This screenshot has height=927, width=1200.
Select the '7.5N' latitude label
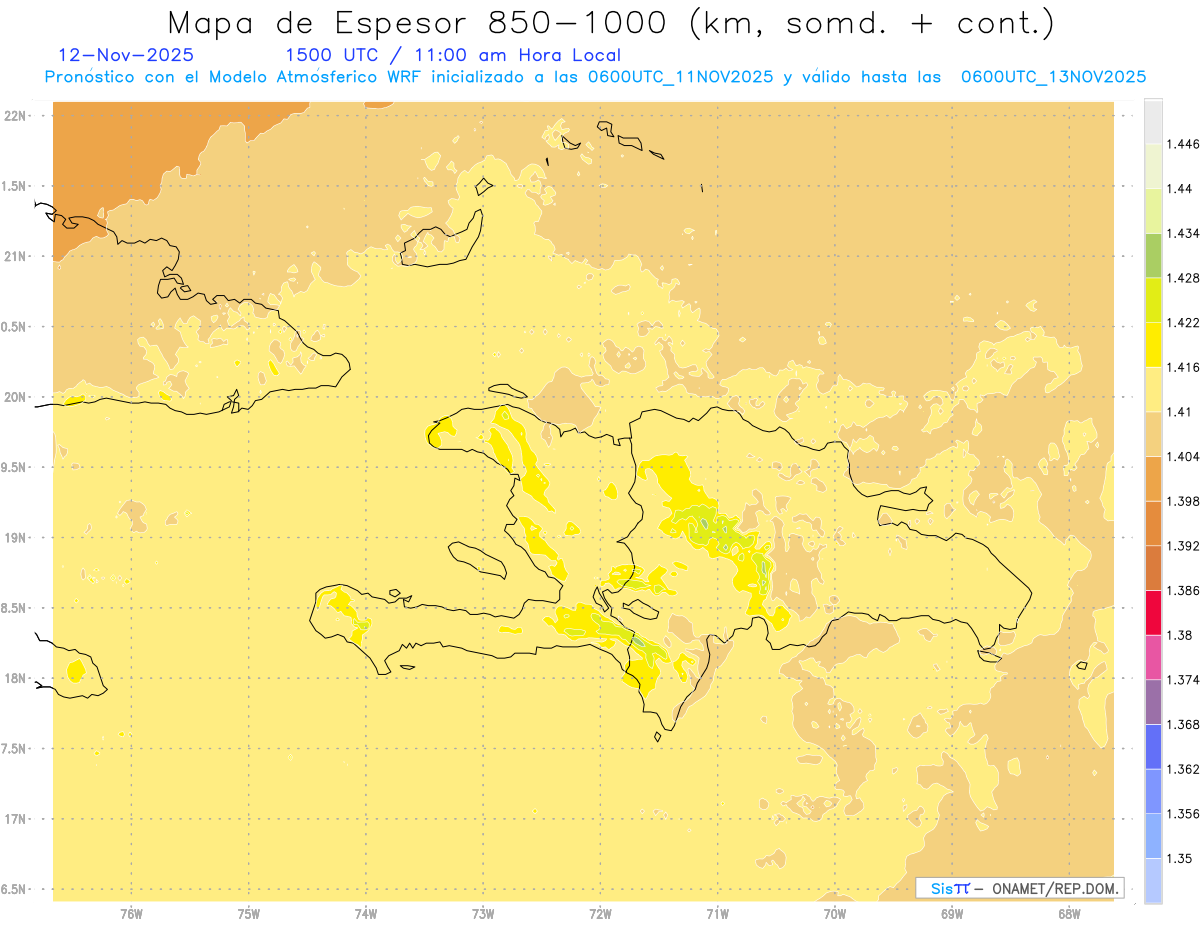coord(15,748)
